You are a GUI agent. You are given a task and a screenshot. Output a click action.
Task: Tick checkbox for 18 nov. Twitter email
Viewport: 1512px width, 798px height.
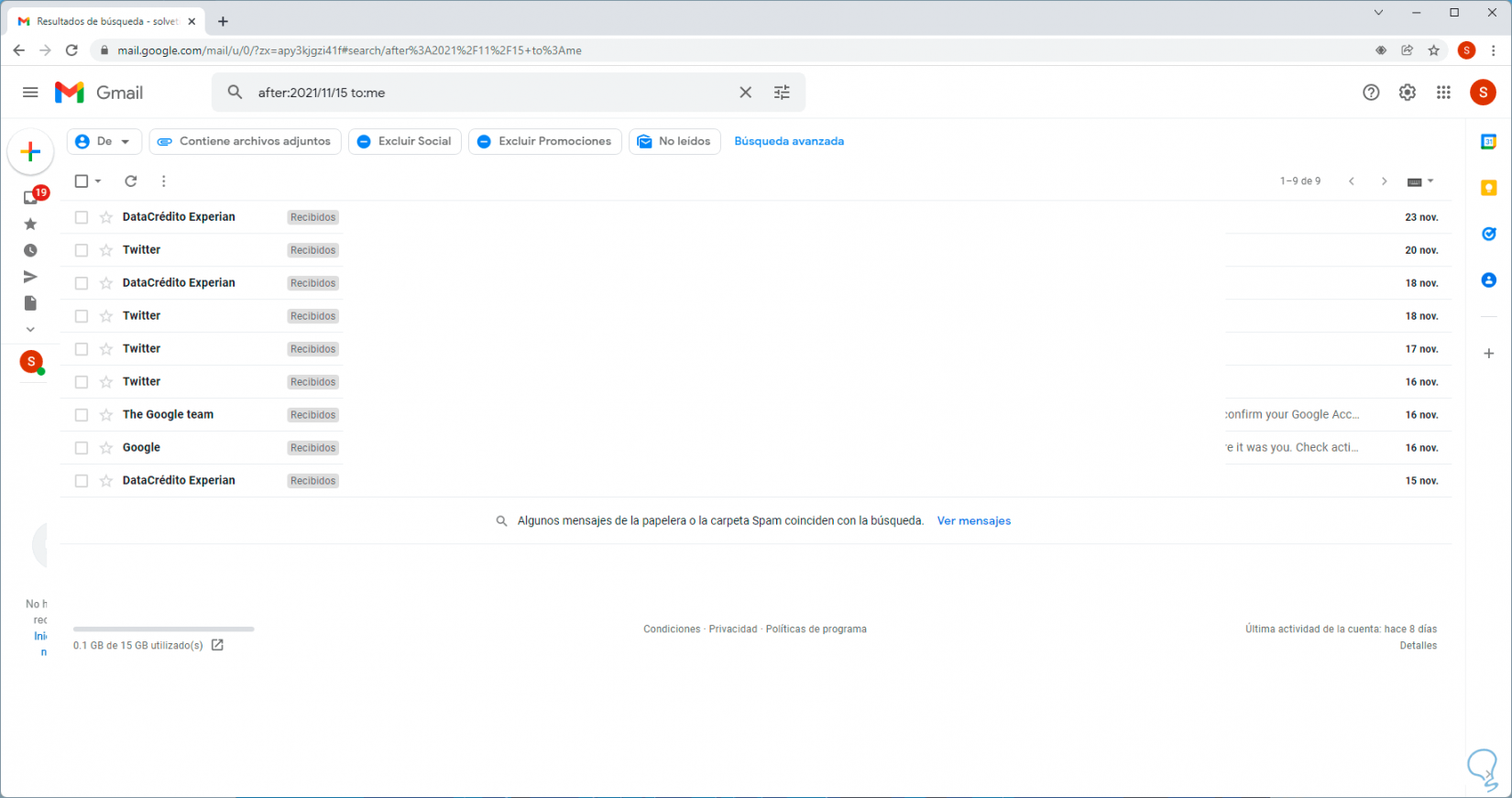[x=82, y=316]
